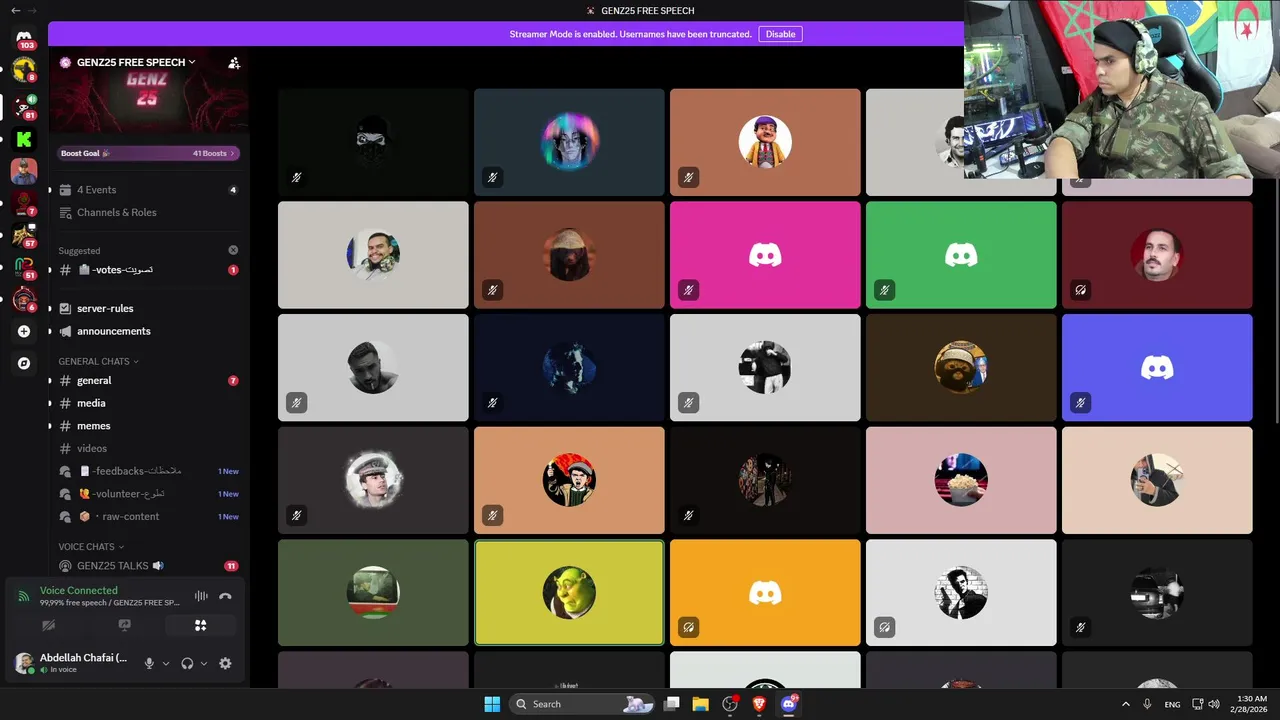Image resolution: width=1280 pixels, height=720 pixels.
Task: Select the media text channel
Action: 148,403
